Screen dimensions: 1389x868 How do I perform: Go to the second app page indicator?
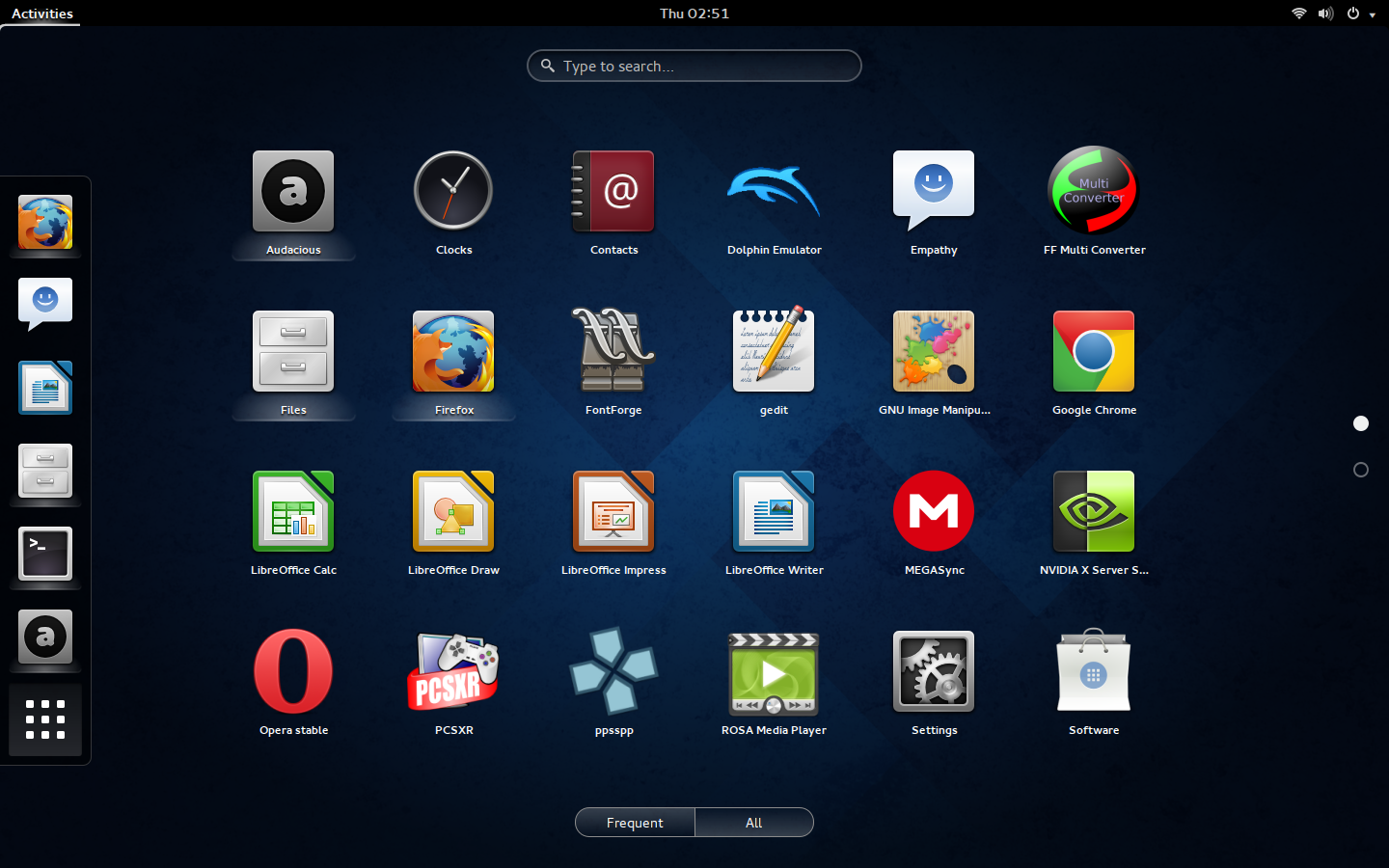pos(1361,470)
